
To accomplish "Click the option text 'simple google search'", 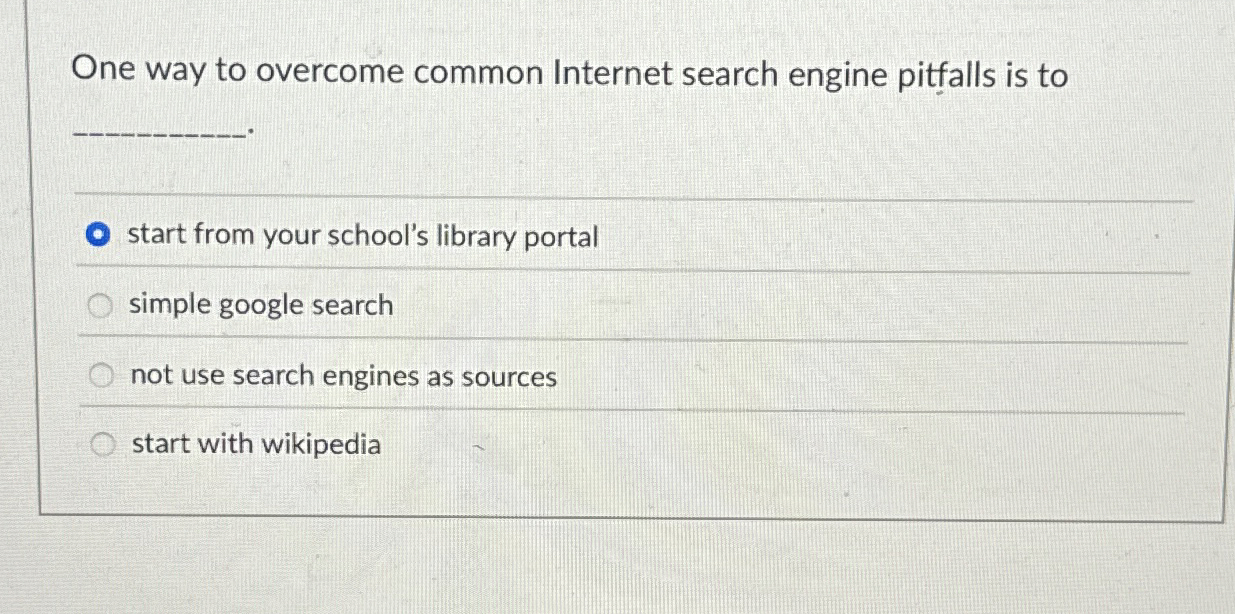I will tap(260, 305).
